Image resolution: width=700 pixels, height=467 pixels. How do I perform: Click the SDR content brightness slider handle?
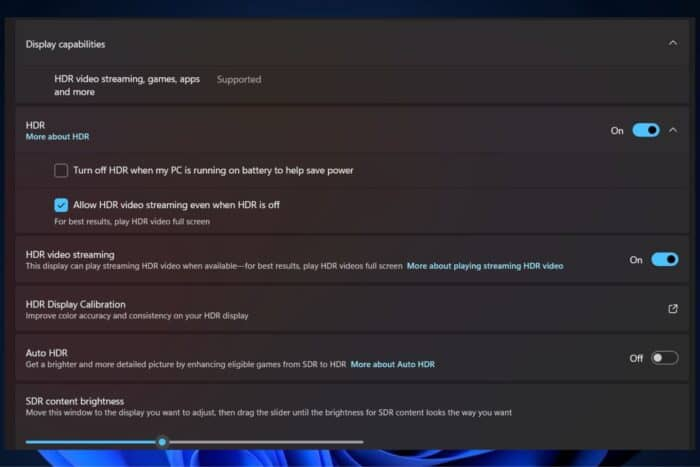coord(162,442)
